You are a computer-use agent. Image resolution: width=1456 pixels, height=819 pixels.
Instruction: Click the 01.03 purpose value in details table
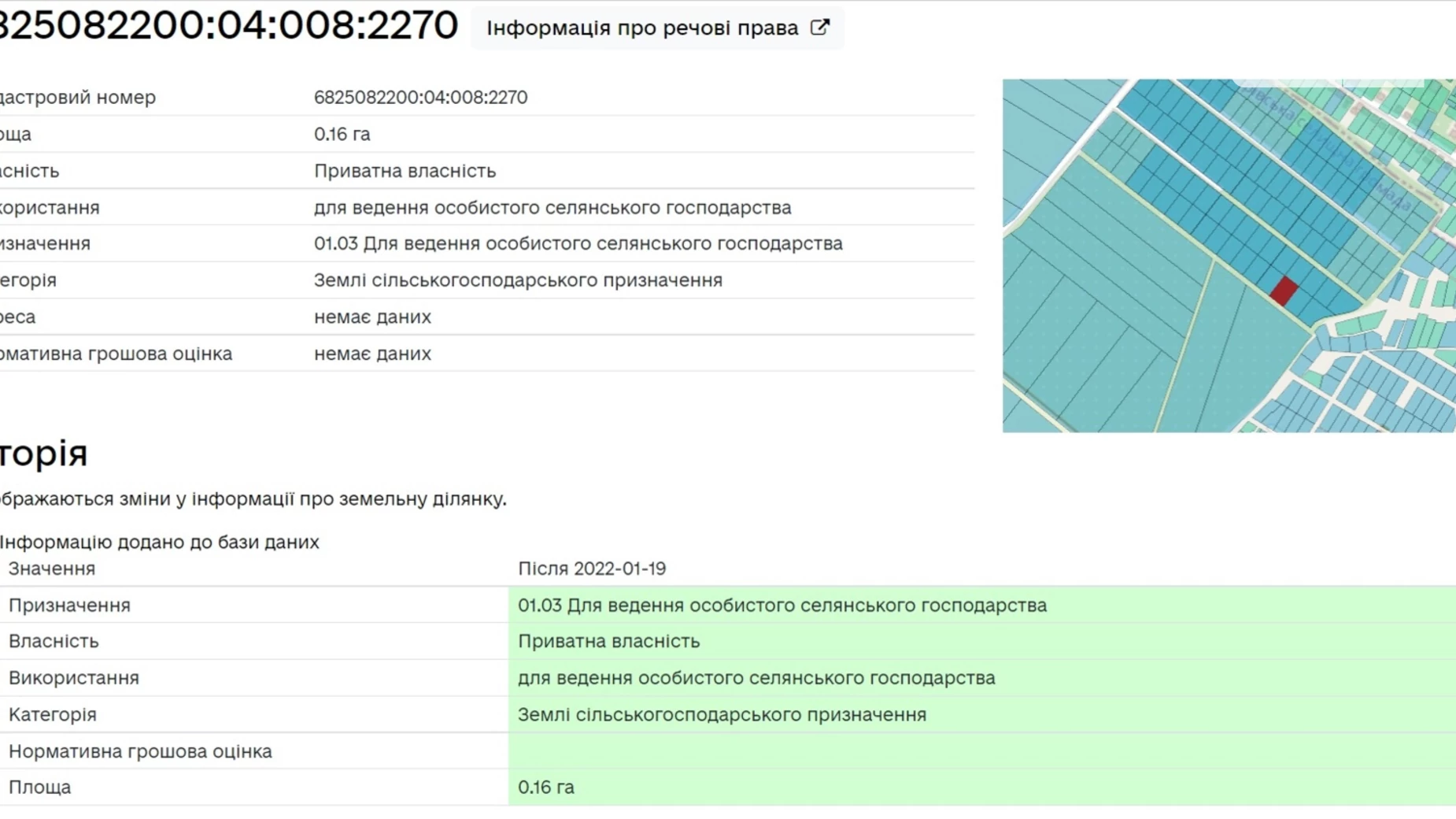click(x=578, y=243)
